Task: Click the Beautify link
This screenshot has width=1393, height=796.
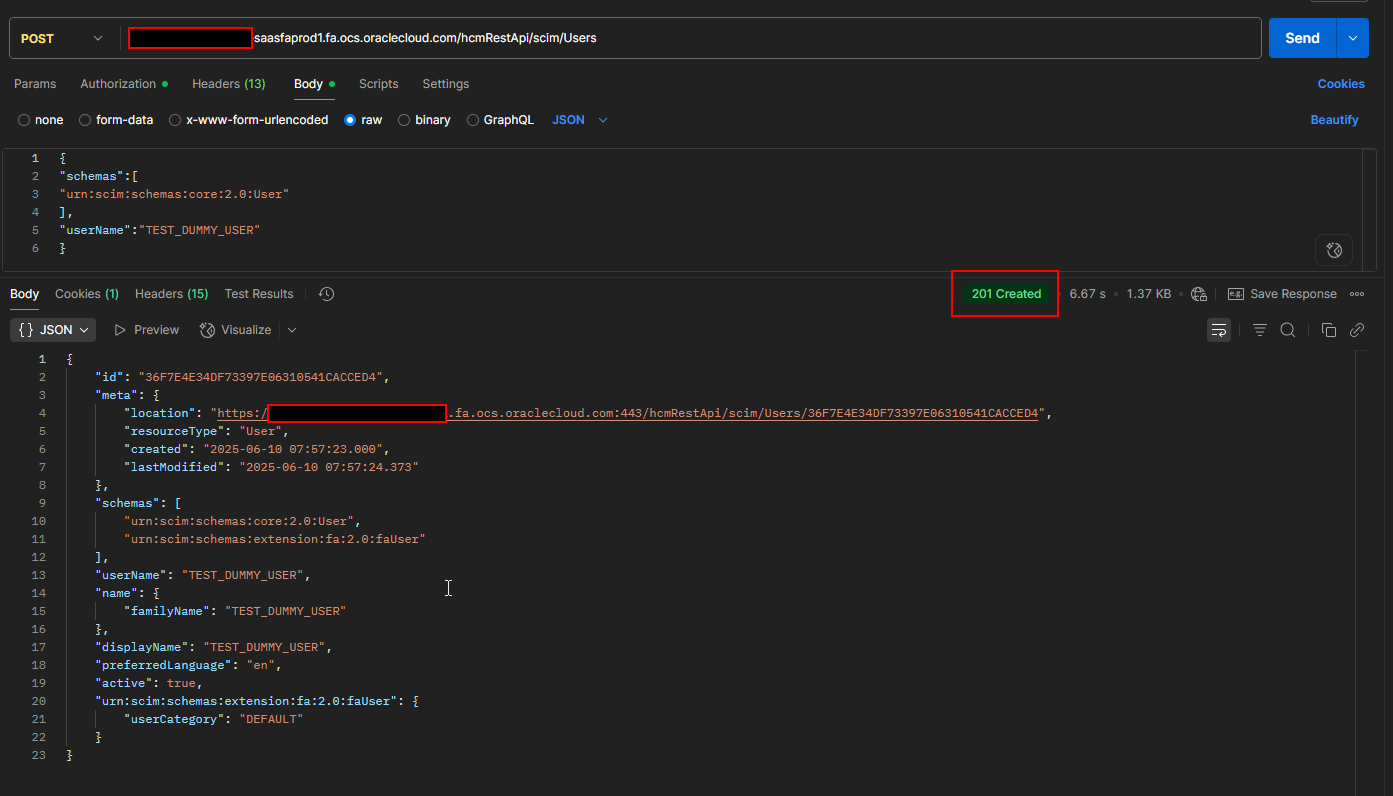Action: (x=1334, y=120)
